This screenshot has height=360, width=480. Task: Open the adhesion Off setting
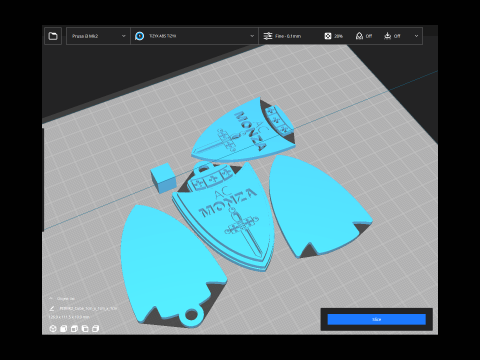392,36
